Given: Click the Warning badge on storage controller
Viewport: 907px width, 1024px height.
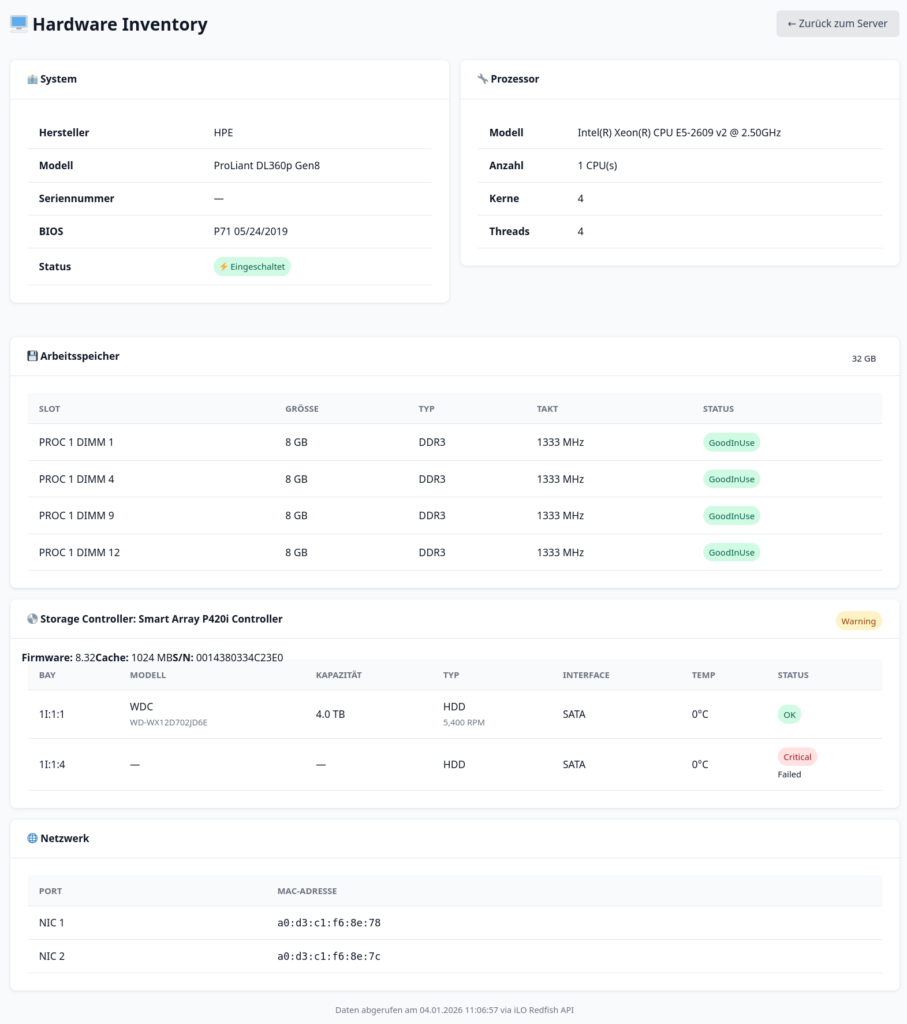Looking at the screenshot, I should [858, 621].
